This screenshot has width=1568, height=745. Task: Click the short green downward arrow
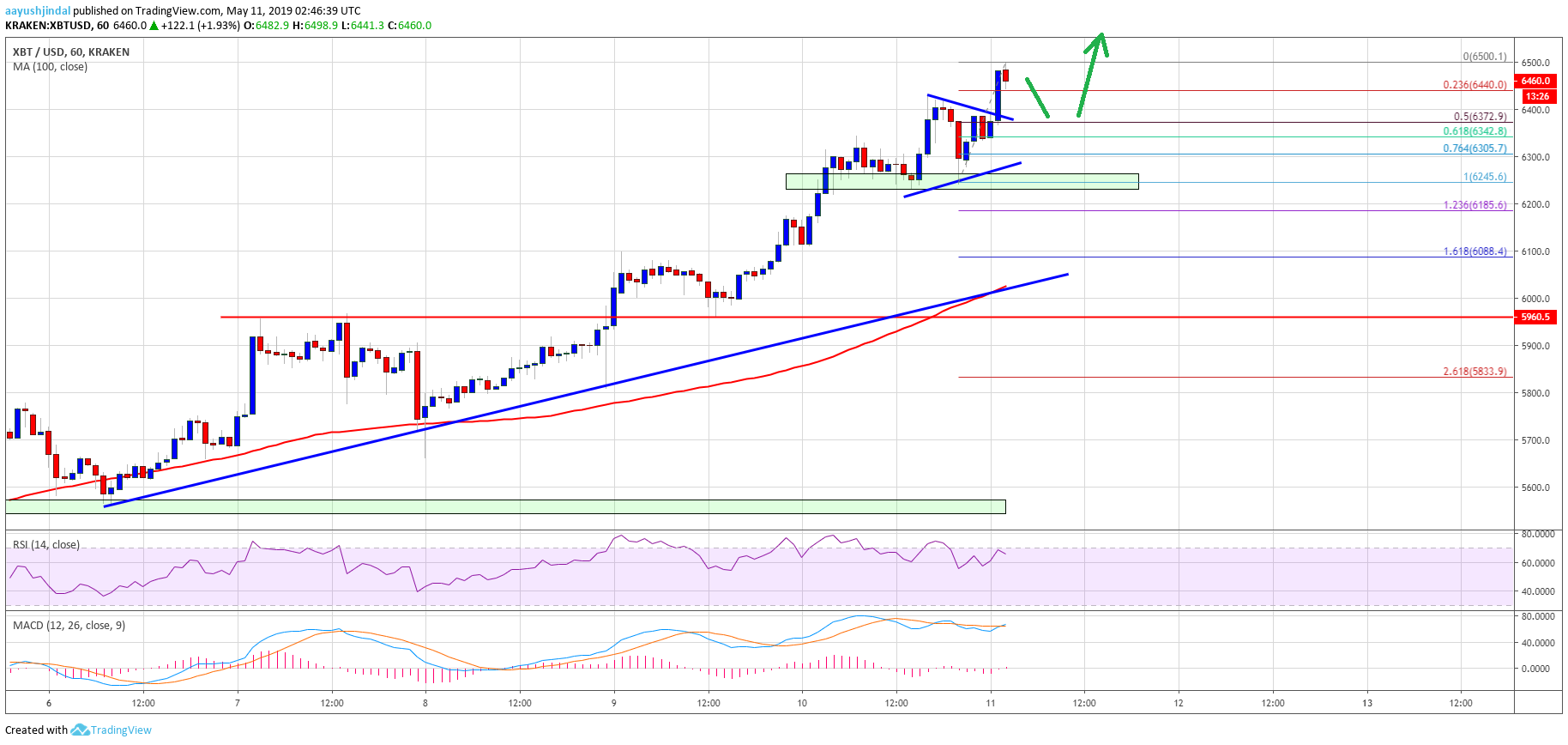(1037, 98)
